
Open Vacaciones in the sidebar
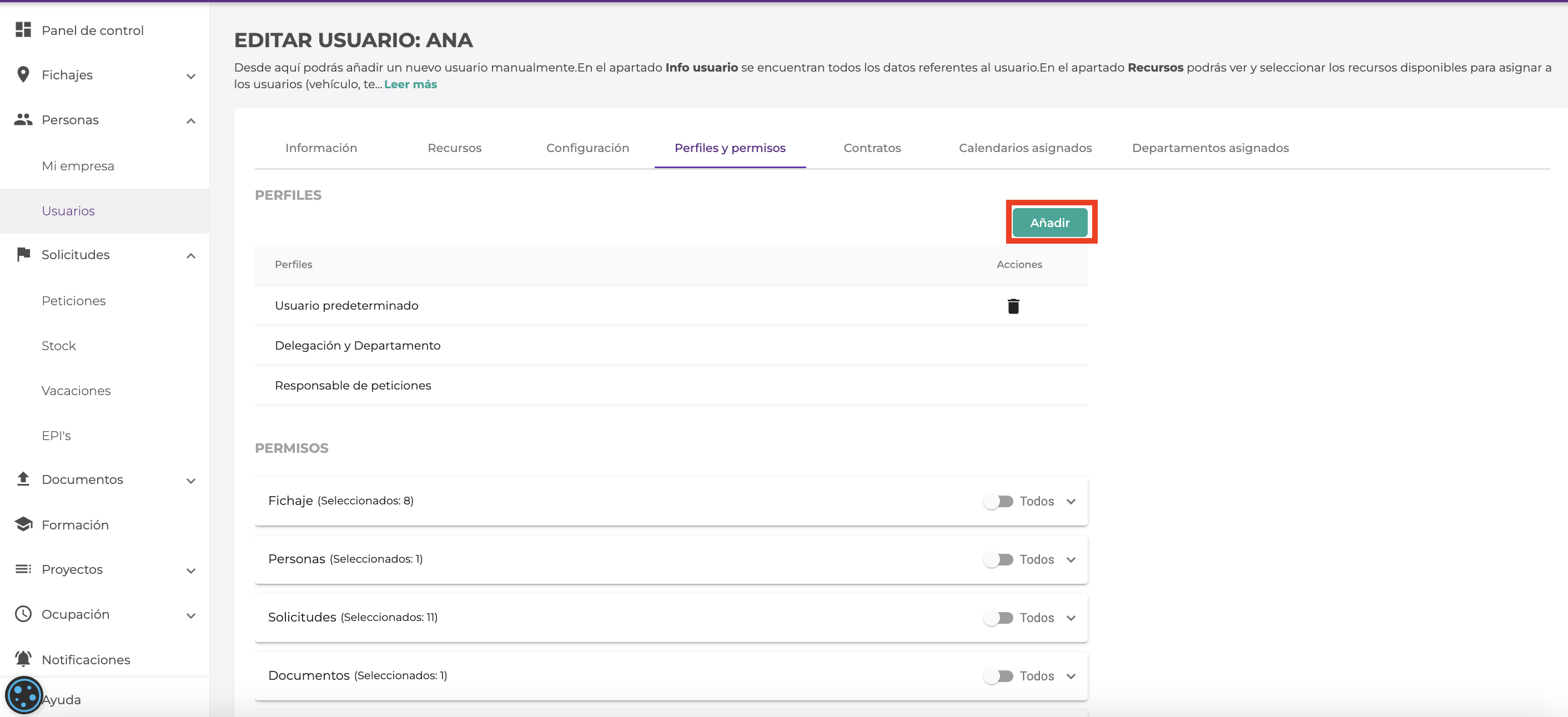[76, 391]
